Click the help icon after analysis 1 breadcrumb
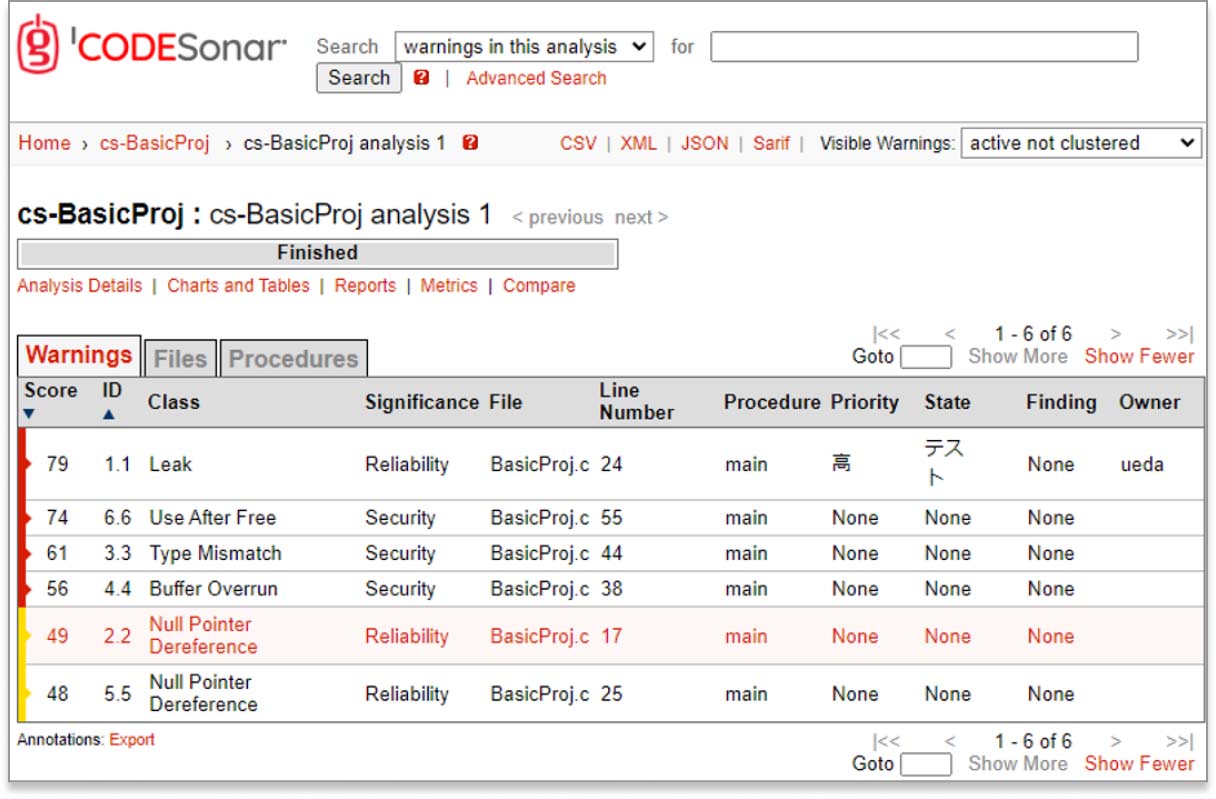 pyautogui.click(x=470, y=143)
